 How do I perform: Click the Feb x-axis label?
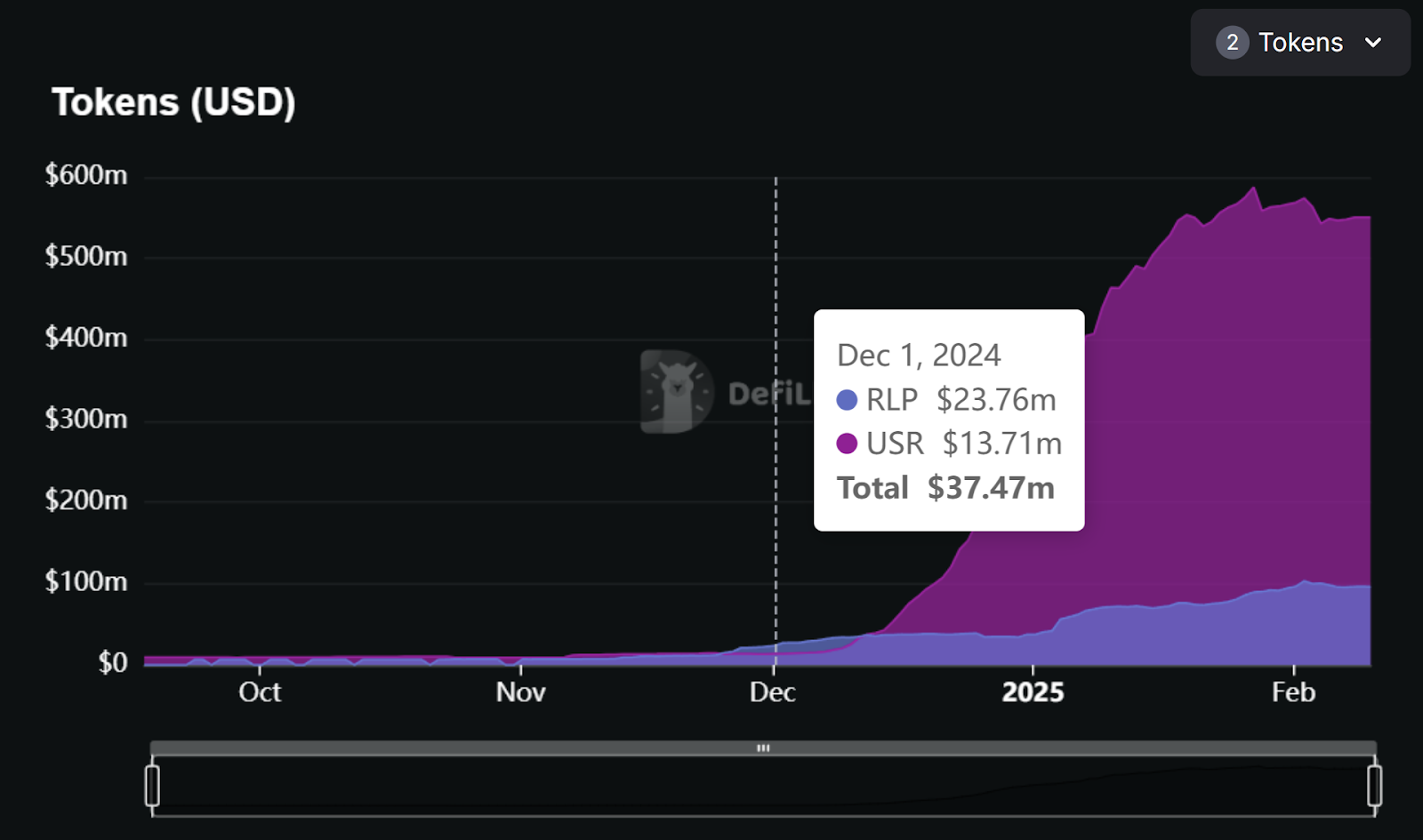(1293, 692)
